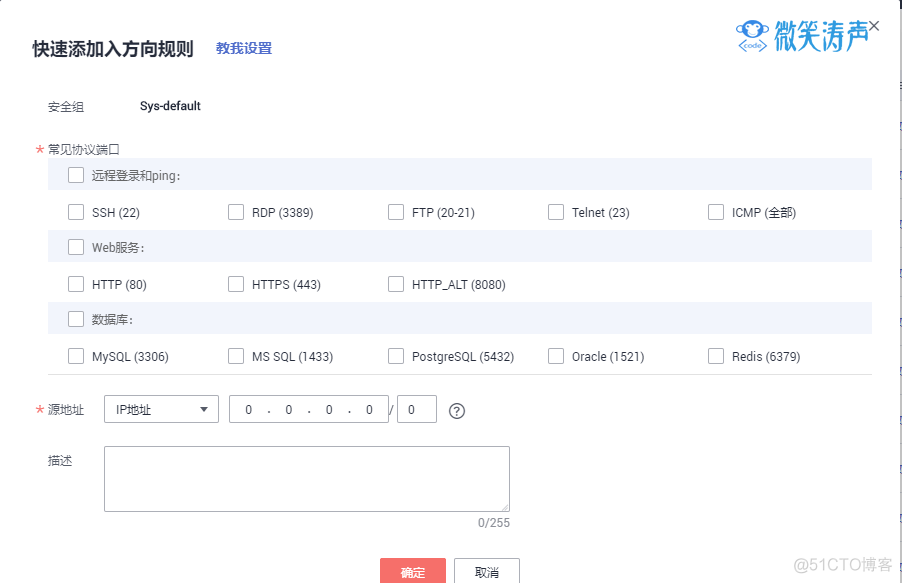Image resolution: width=902 pixels, height=583 pixels.
Task: Tick the MySQL (3306) checkbox
Action: coord(76,356)
